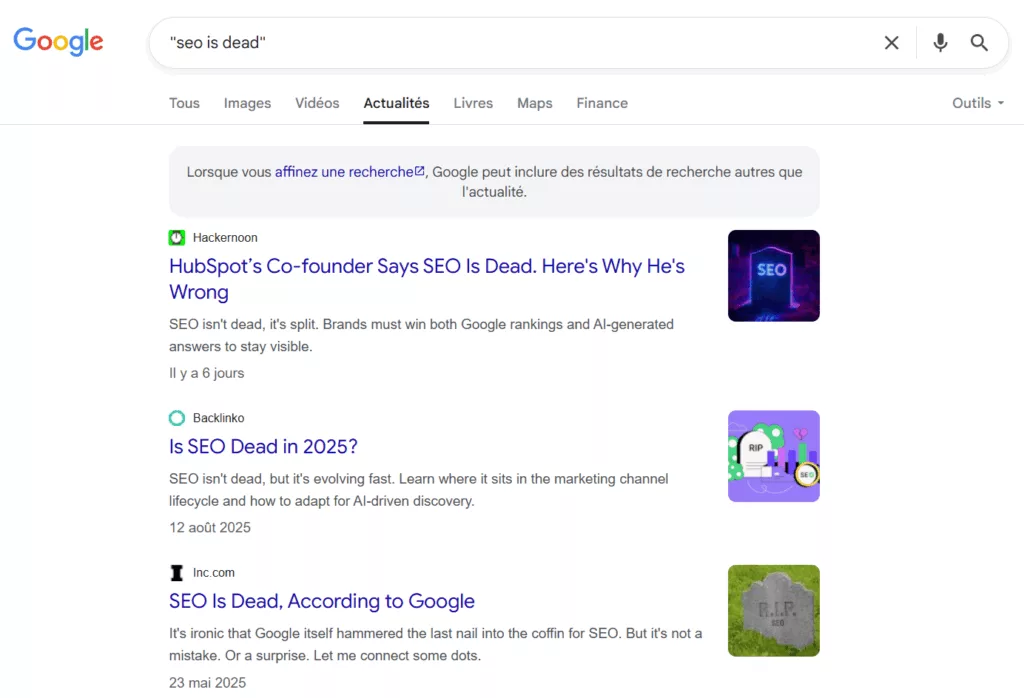Open 'SEO Is Dead, According to Google'

click(321, 601)
